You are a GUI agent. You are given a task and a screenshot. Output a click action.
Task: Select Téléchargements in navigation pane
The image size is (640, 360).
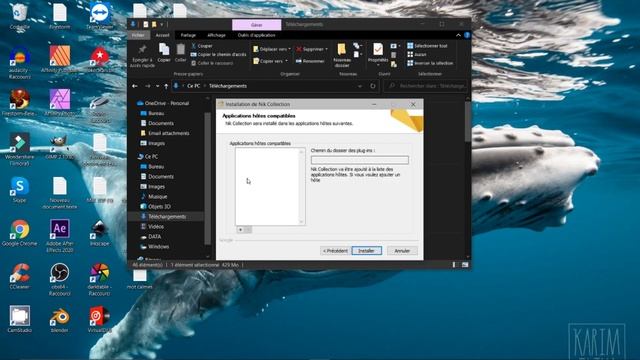click(167, 217)
